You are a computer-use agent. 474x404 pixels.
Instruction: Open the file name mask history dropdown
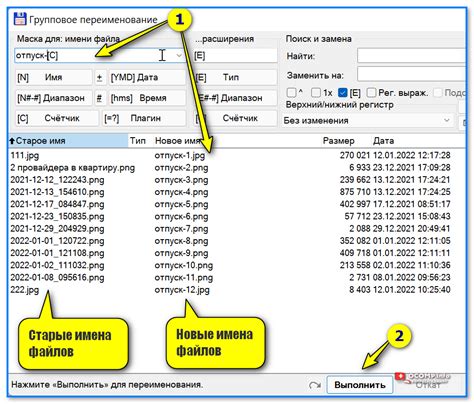pos(179,55)
